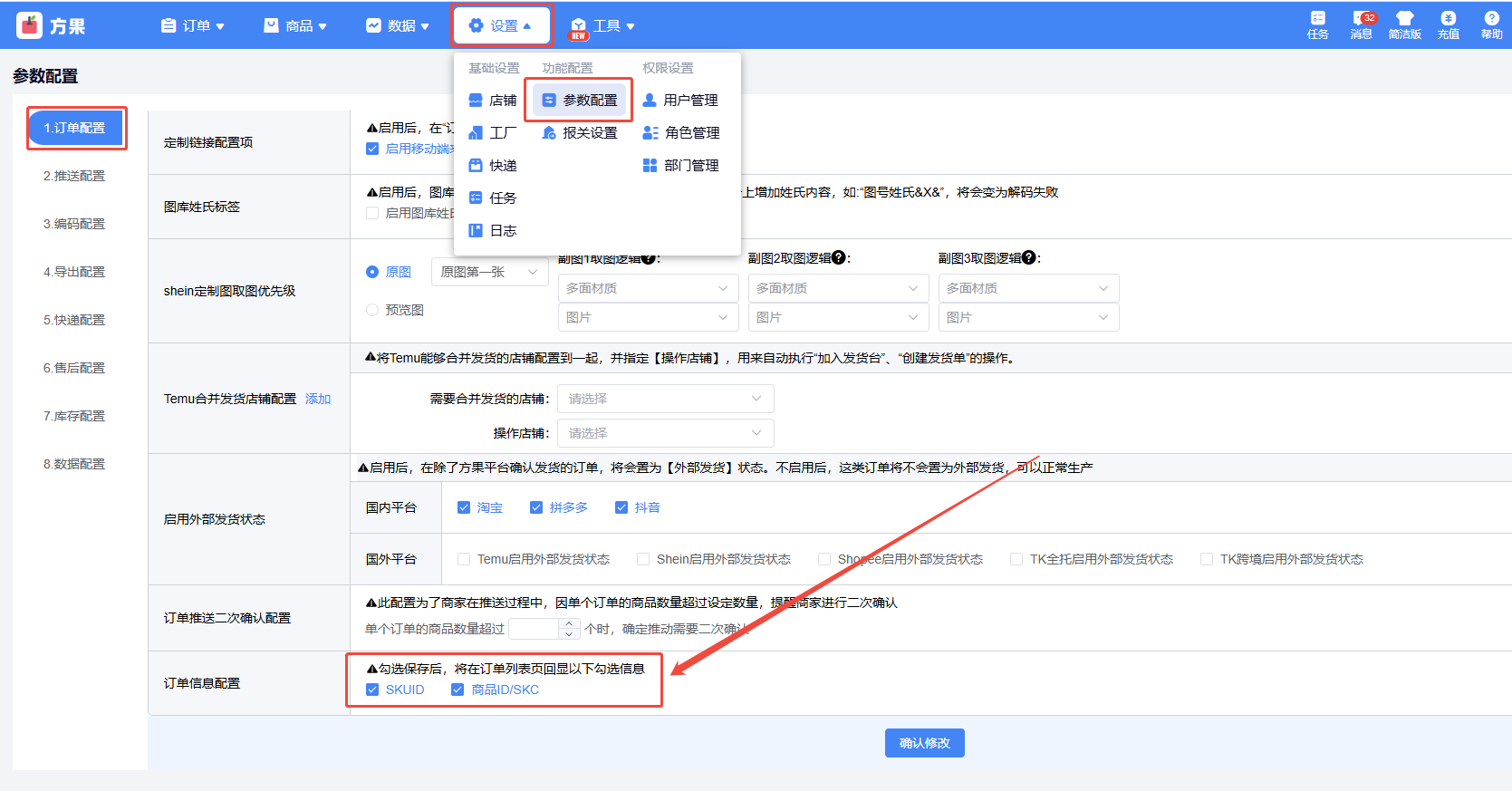Open the 操作店铺 dropdown

point(665,433)
